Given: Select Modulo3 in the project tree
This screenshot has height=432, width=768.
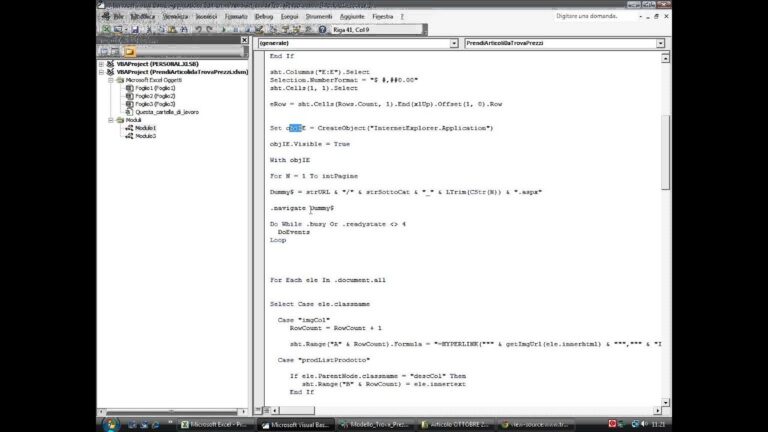Looking at the screenshot, I should pyautogui.click(x=145, y=136).
